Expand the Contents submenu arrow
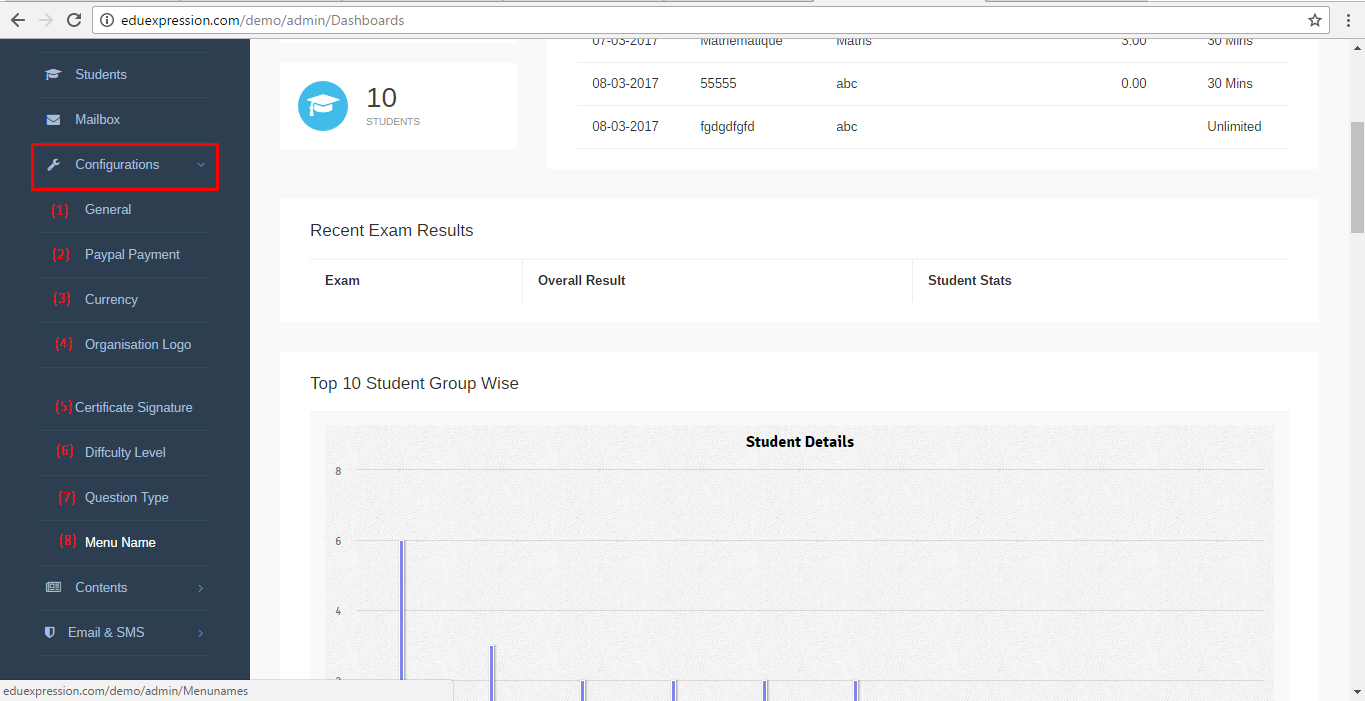Image resolution: width=1365 pixels, height=701 pixels. coord(201,588)
